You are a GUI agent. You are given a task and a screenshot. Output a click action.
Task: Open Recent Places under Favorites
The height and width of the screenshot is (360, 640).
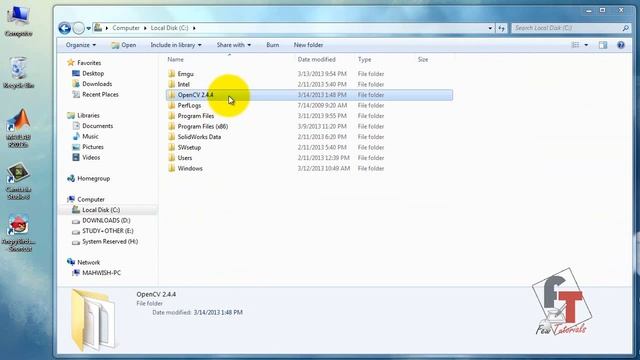pos(100,94)
